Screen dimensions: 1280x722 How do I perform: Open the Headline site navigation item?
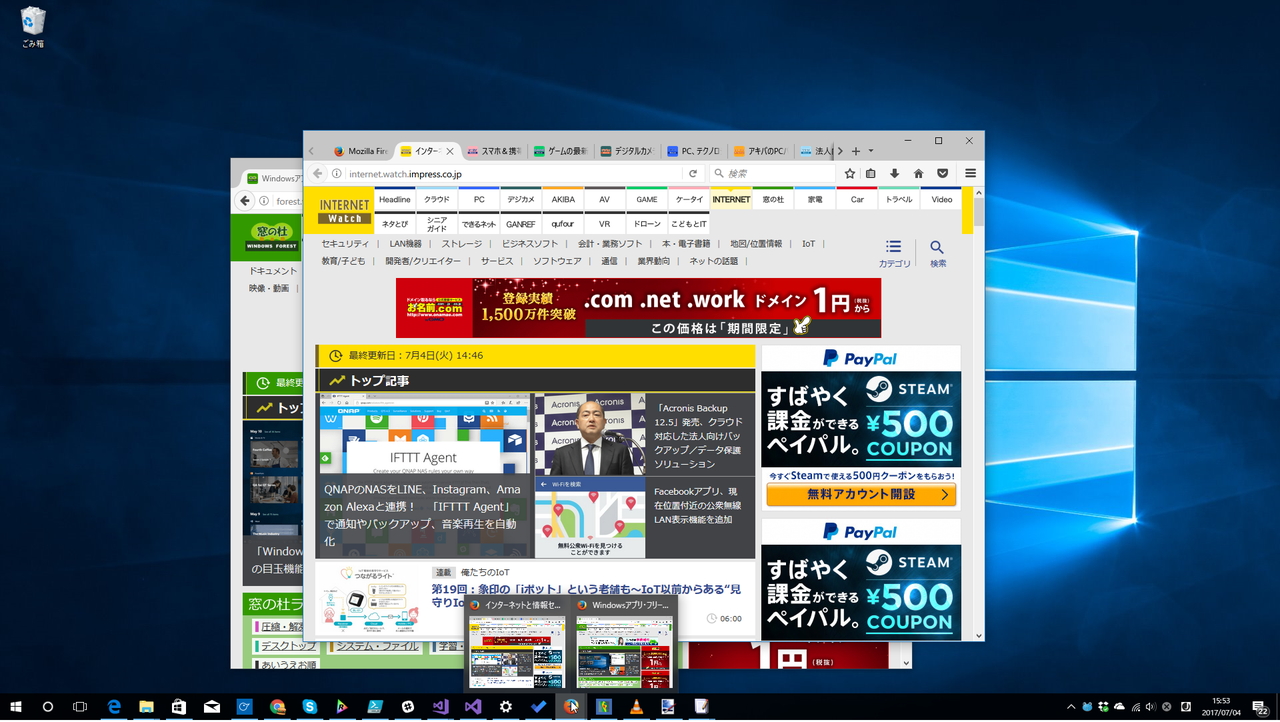pos(395,199)
